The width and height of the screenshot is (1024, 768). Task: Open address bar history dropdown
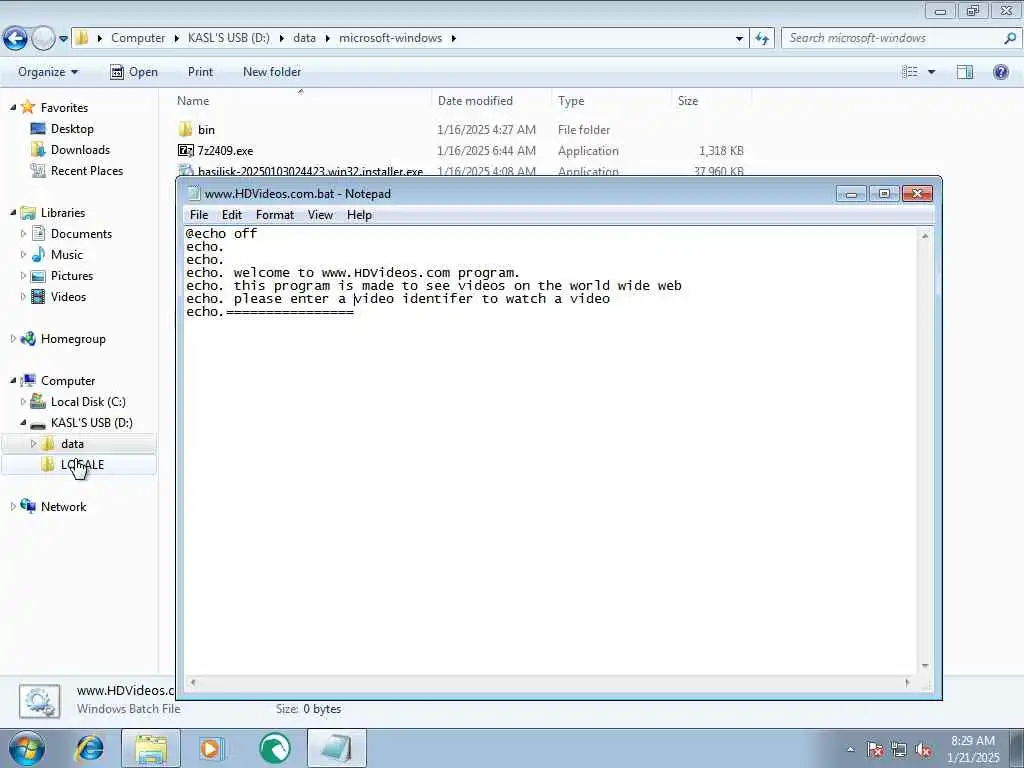[739, 39]
